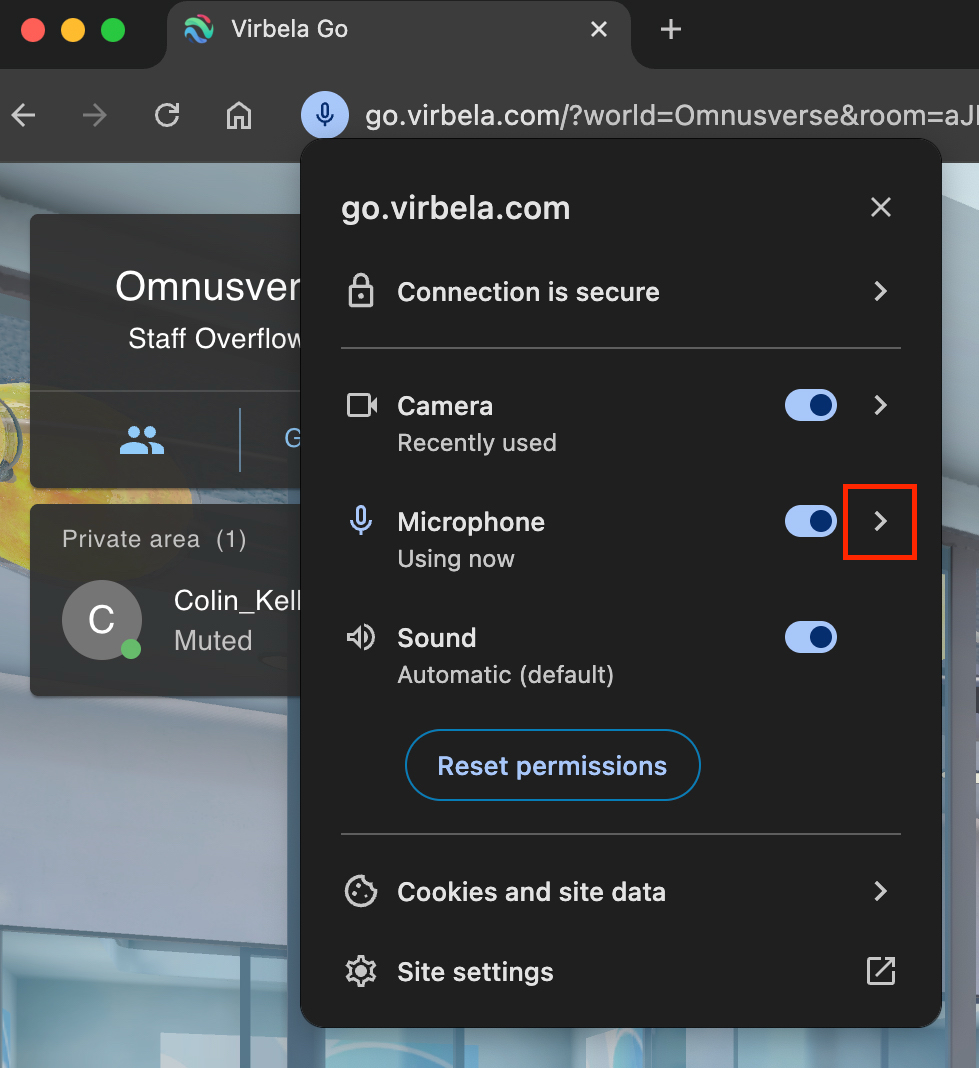Screen dimensions: 979x1068
Task: Click Colin_Kell's avatar circle
Action: [x=101, y=620]
